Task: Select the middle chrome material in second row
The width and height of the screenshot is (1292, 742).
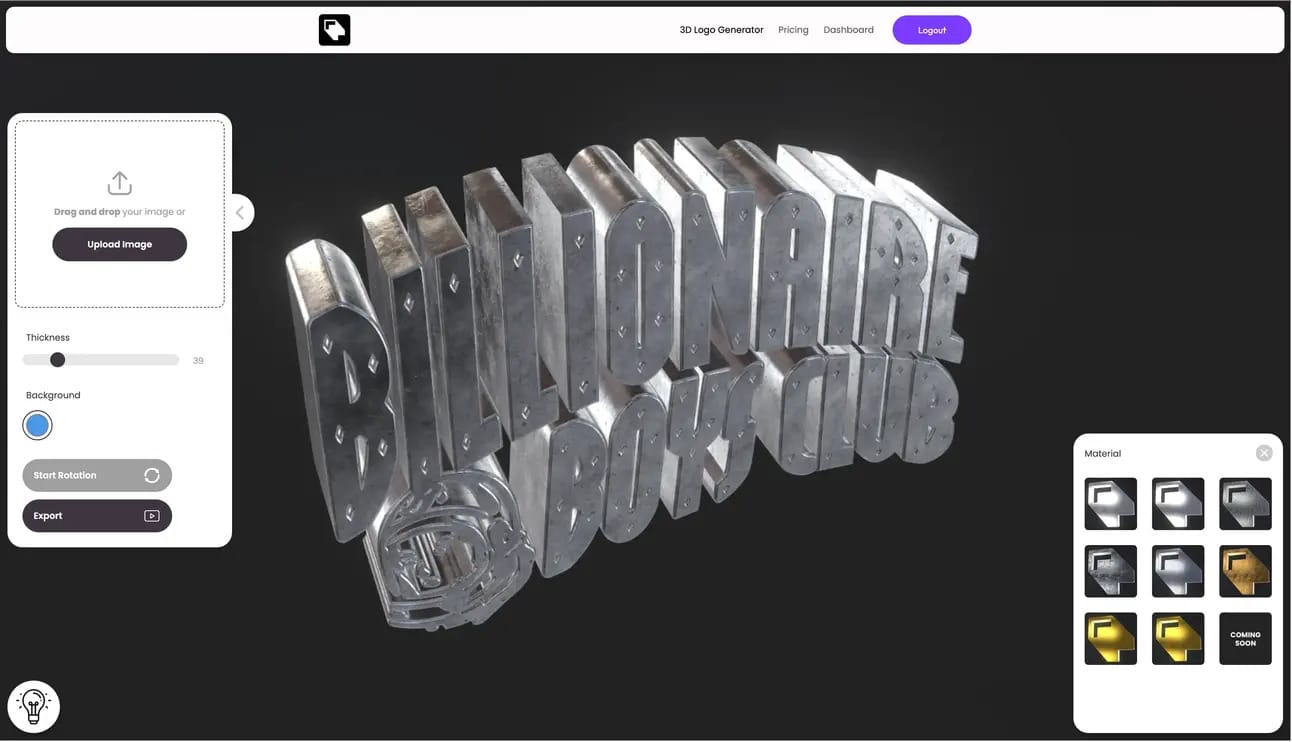Action: (1178, 571)
